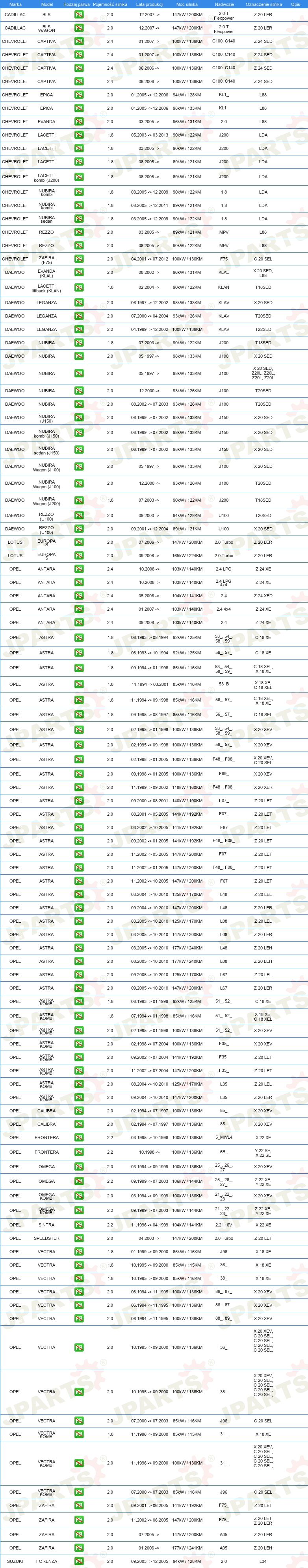Click fuel icon in Opel FRONTERA 5_MWL4 row
Image resolution: width=308 pixels, height=1568 pixels.
79,1138
